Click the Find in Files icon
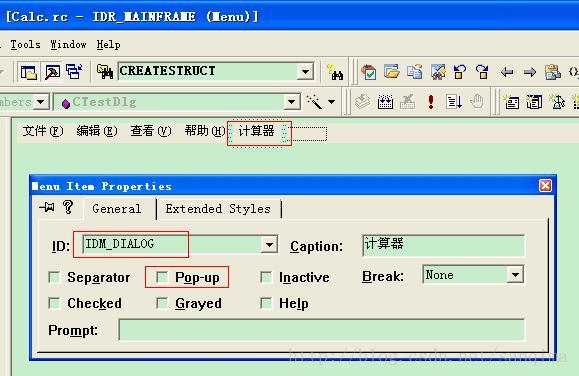Screen dimensions: 579x376 point(105,72)
